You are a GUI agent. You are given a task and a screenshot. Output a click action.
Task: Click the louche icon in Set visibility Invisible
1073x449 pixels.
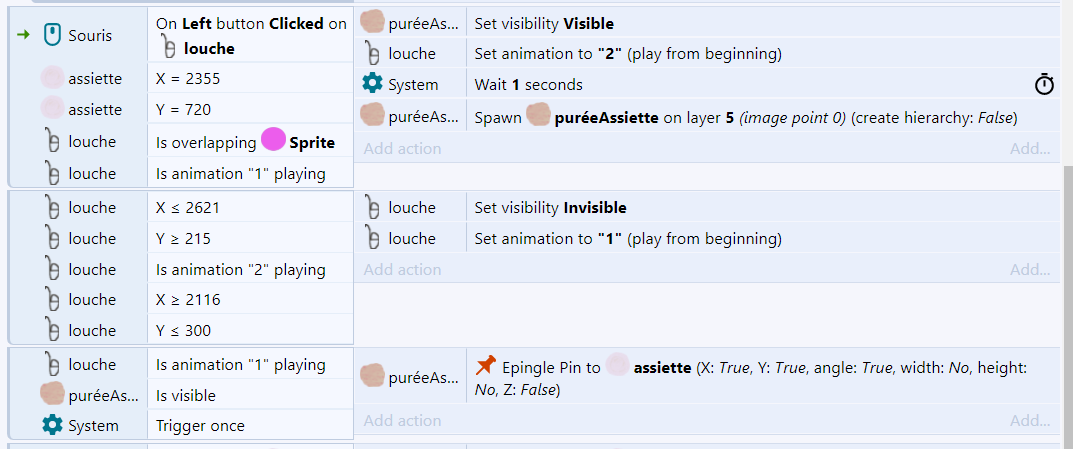372,207
